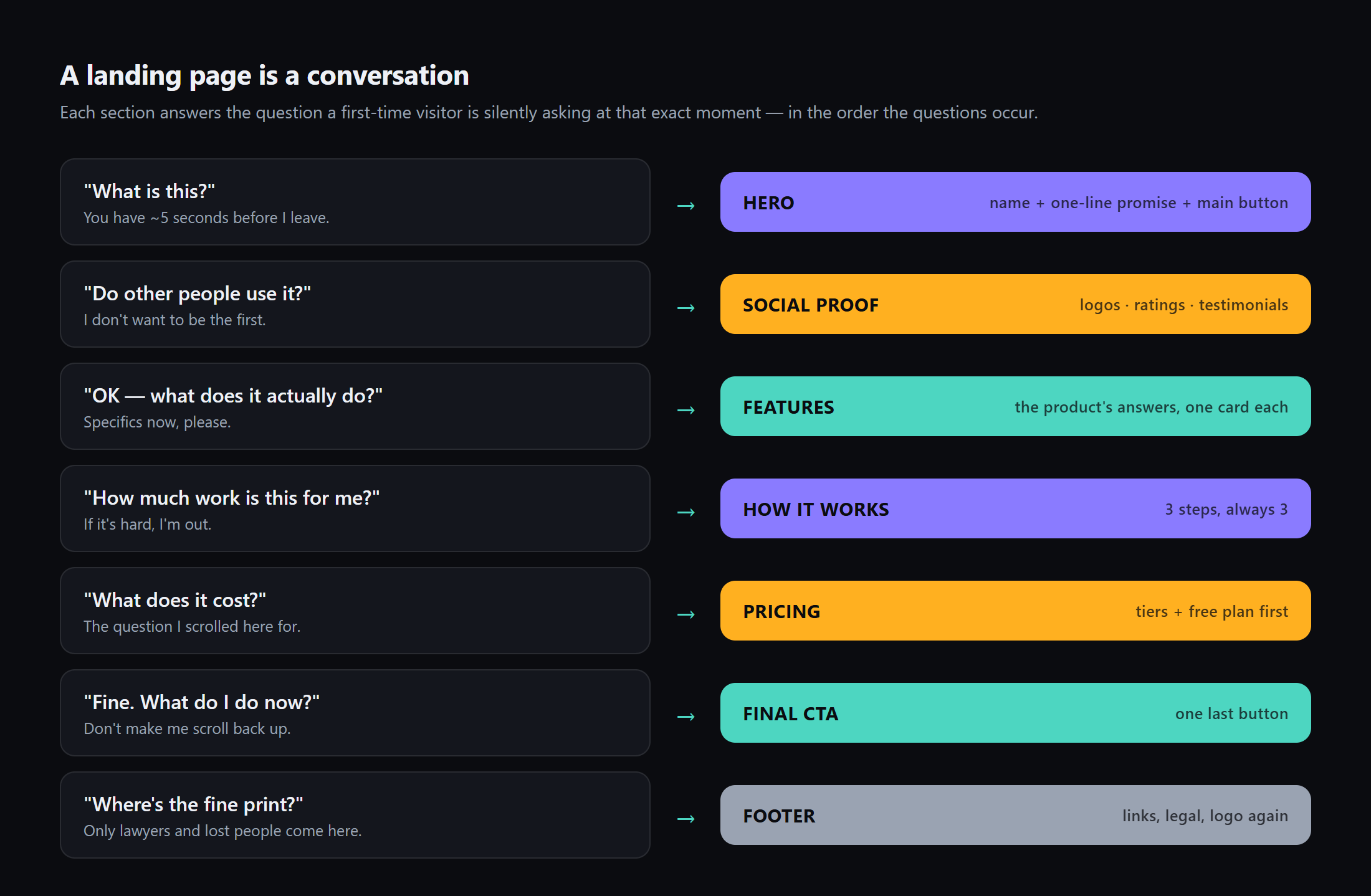This screenshot has width=1371, height=896.
Task: Click the arrow pointing to SOCIAL PROOF
Action: [x=685, y=308]
